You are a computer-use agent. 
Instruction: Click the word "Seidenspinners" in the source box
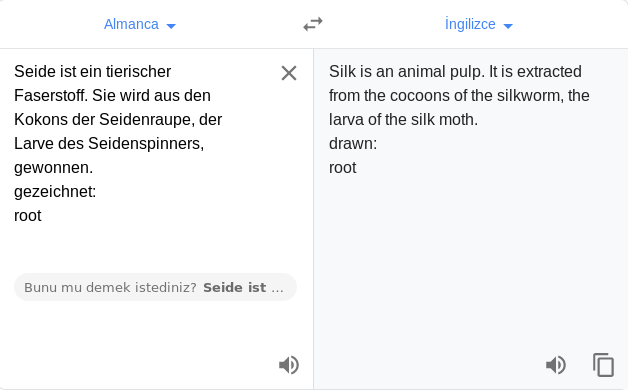146,144
